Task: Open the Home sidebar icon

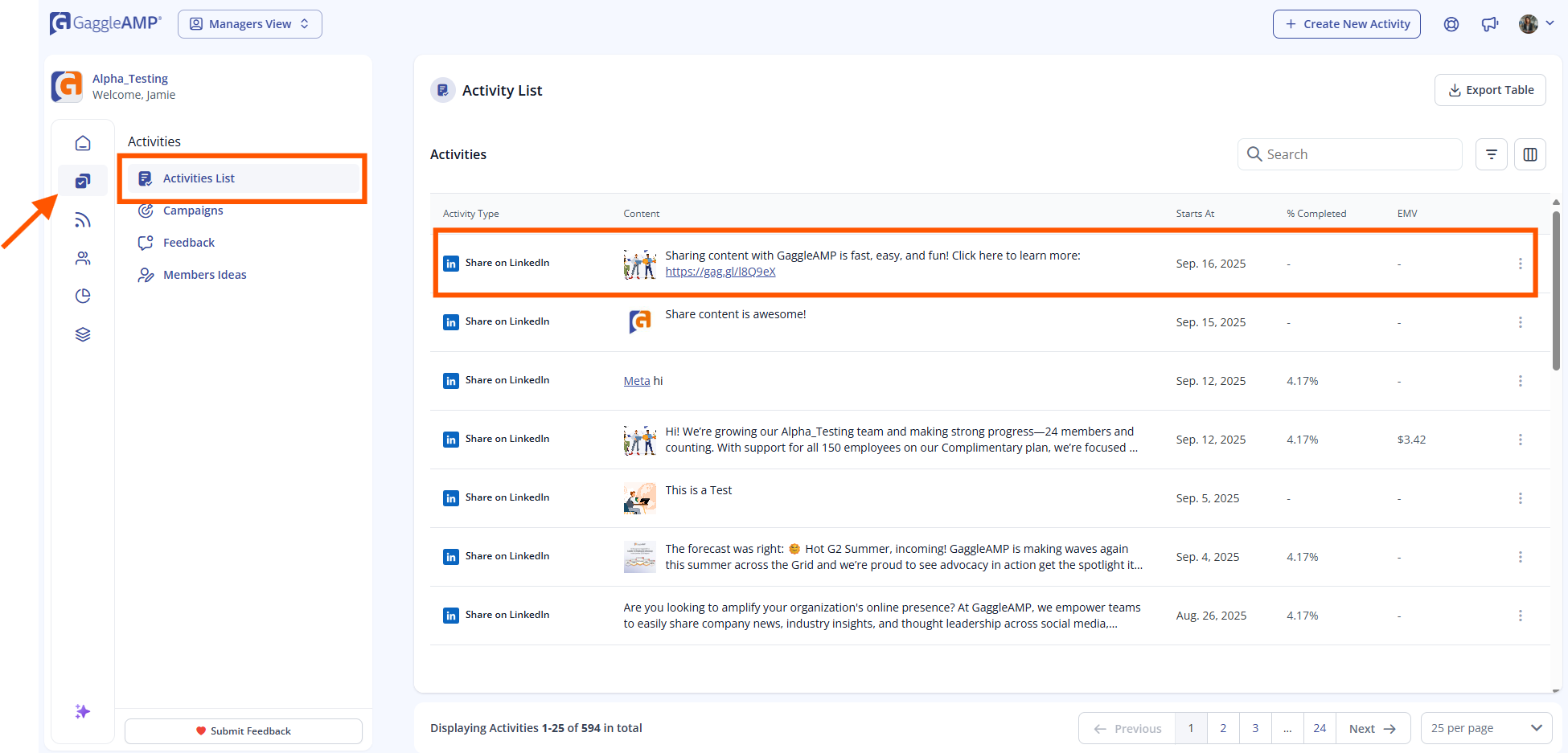Action: (x=83, y=143)
